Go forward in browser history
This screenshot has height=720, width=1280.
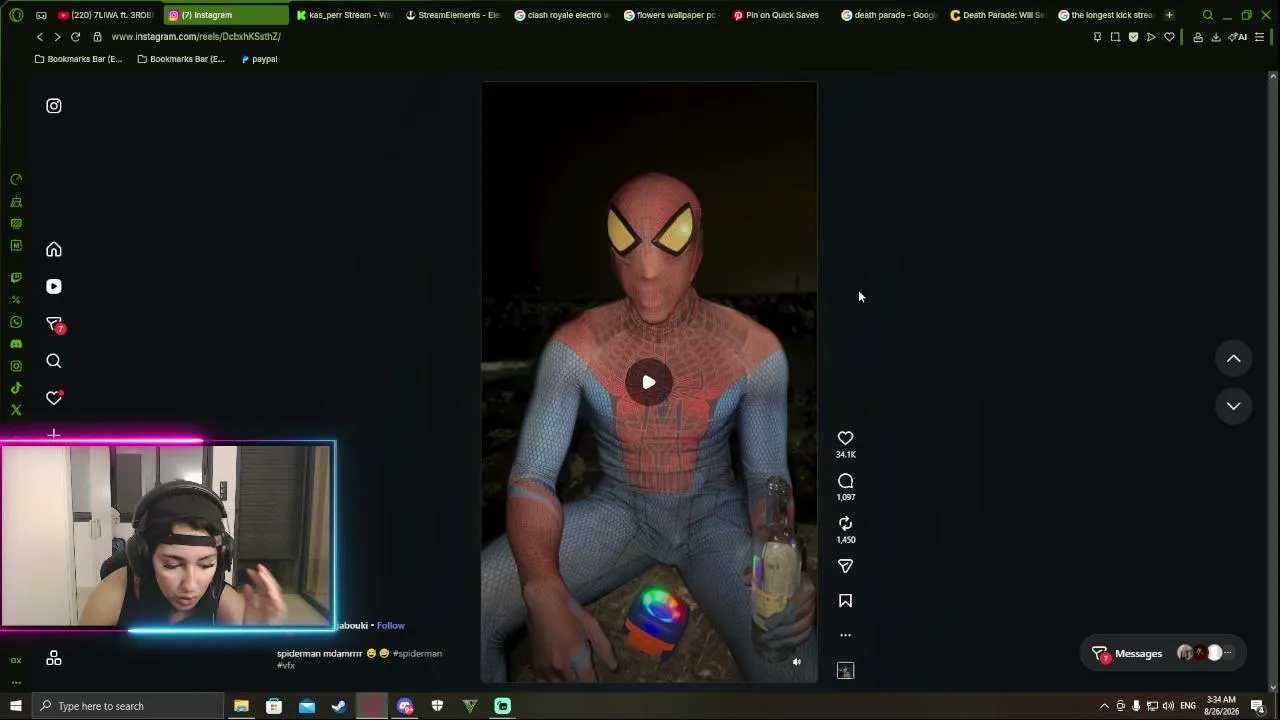click(57, 37)
